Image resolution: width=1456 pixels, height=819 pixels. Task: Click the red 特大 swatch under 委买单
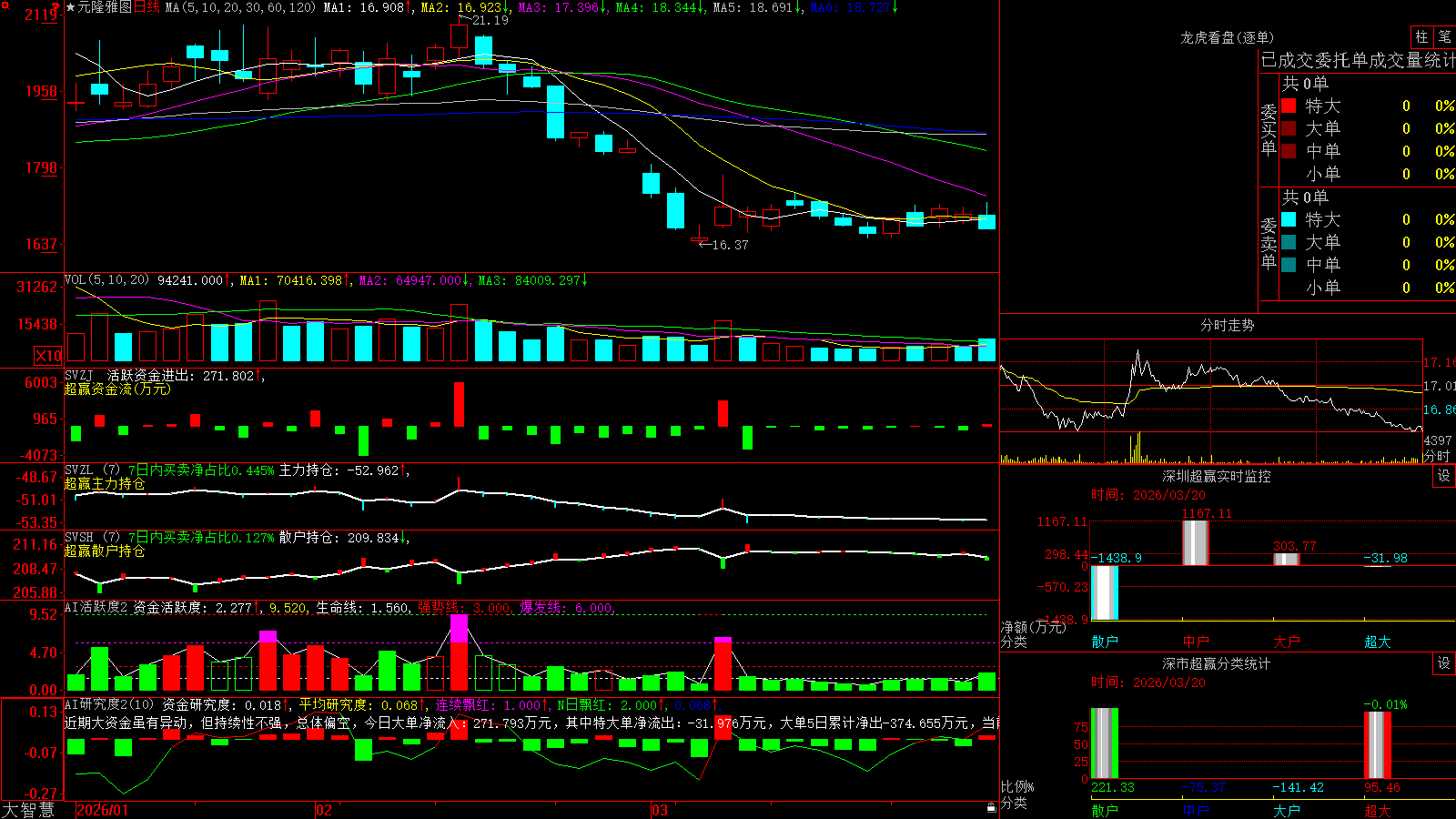point(1289,106)
